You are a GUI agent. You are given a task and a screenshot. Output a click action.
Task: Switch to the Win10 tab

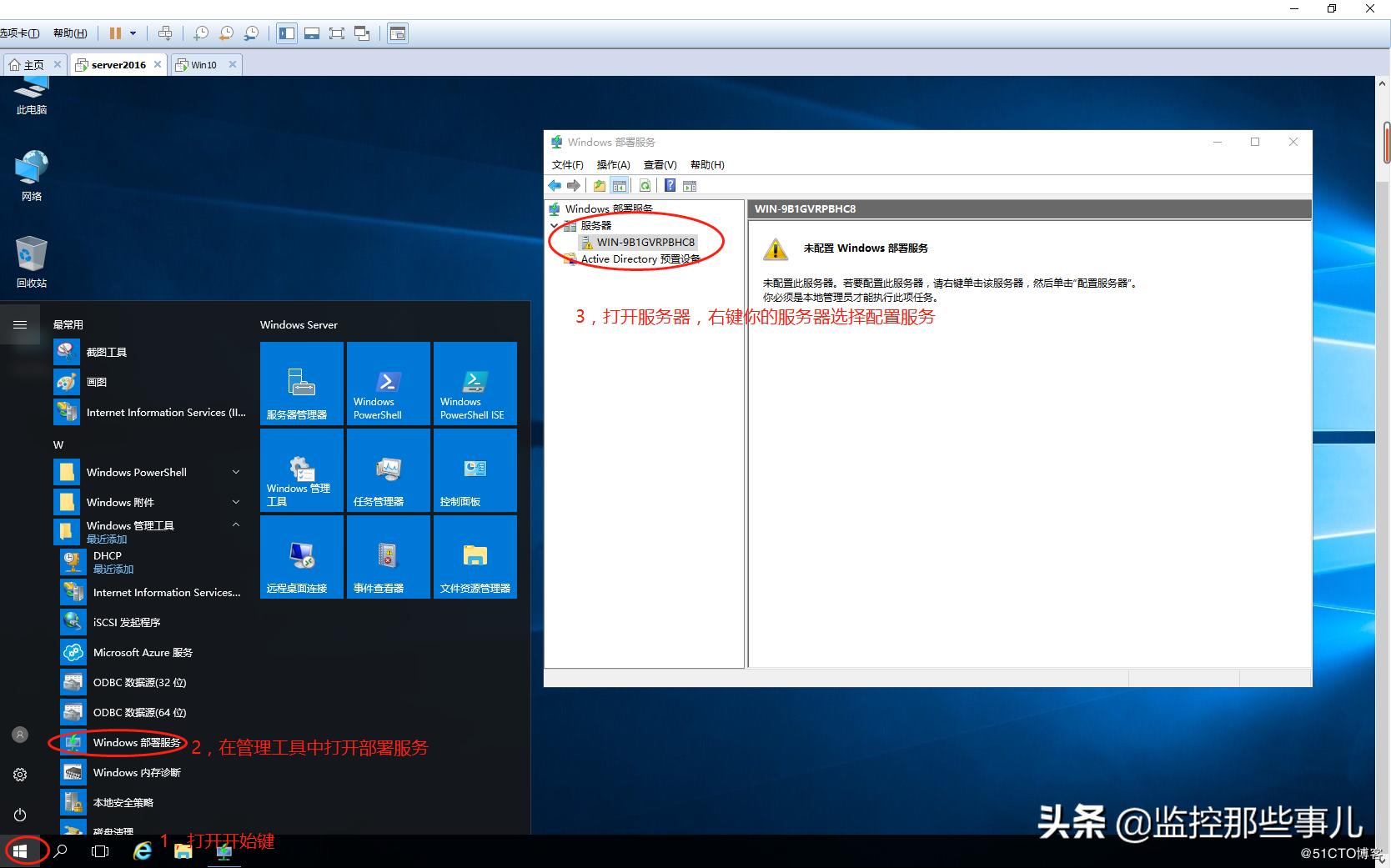(203, 64)
